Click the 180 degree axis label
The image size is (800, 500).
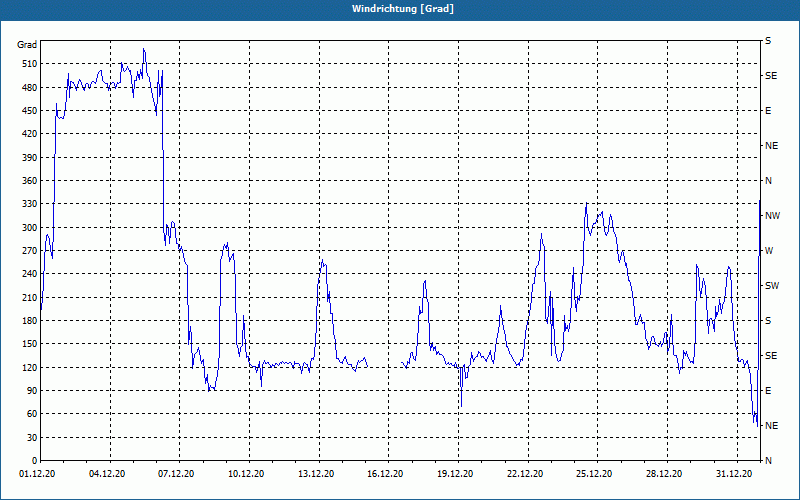[x=29, y=321]
